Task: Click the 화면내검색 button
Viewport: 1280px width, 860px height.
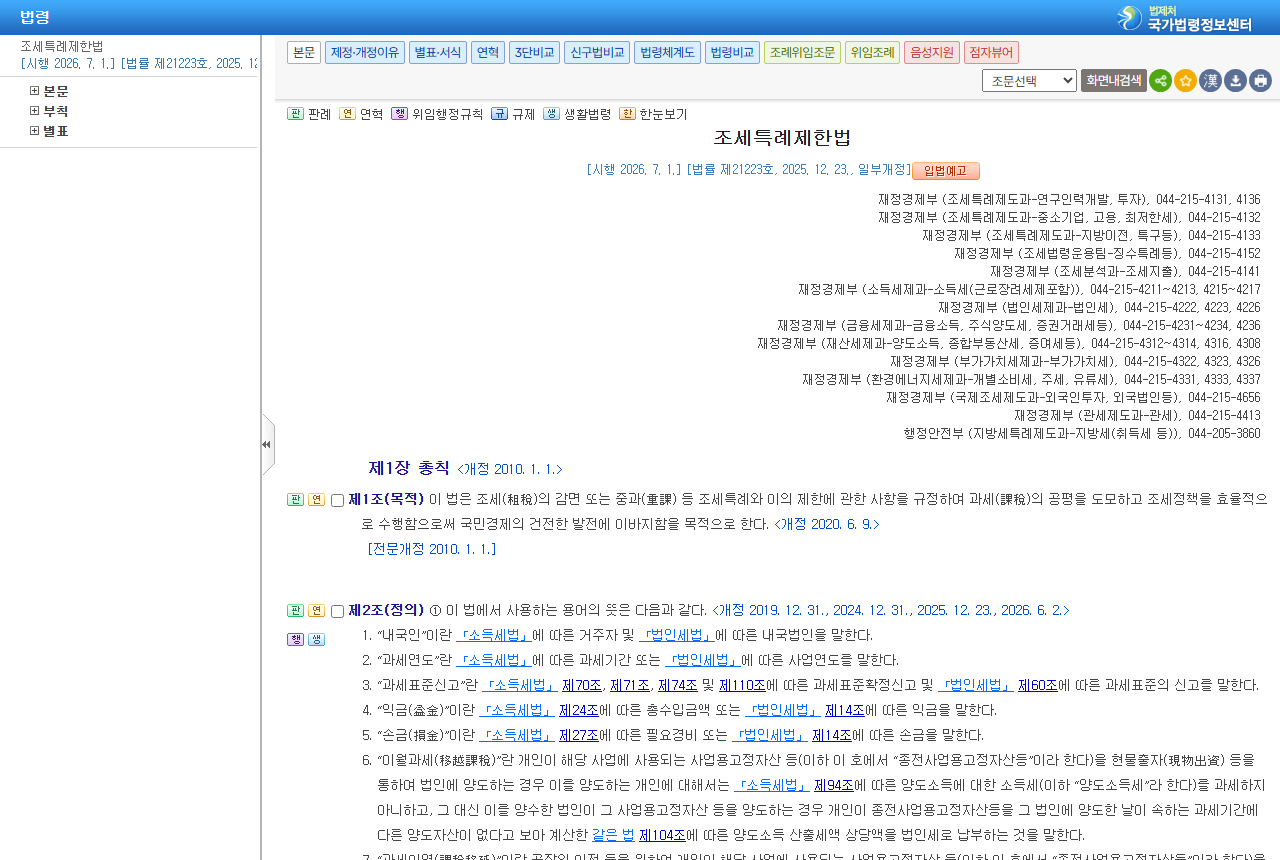Action: pos(1114,81)
